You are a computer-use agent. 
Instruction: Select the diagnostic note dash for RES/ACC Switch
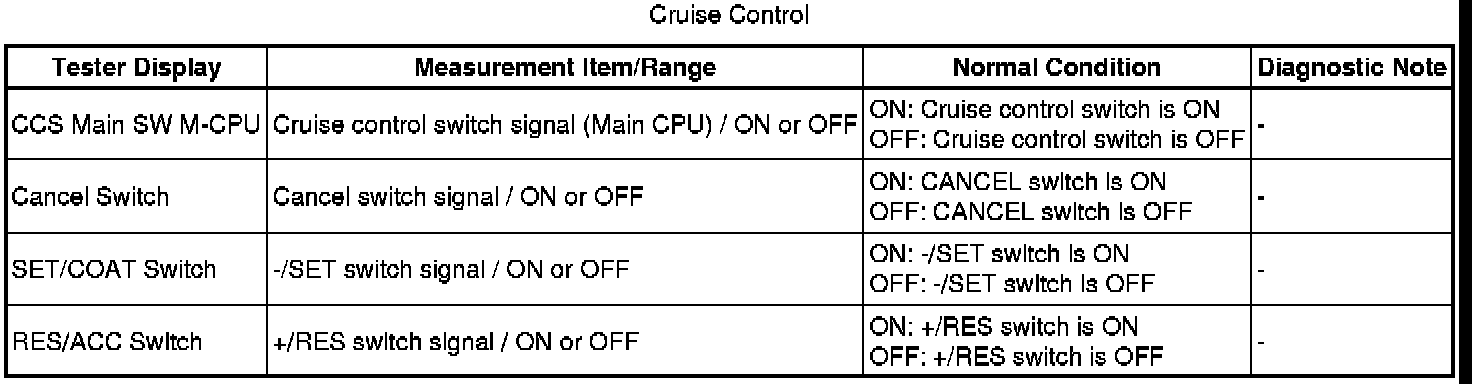1262,341
